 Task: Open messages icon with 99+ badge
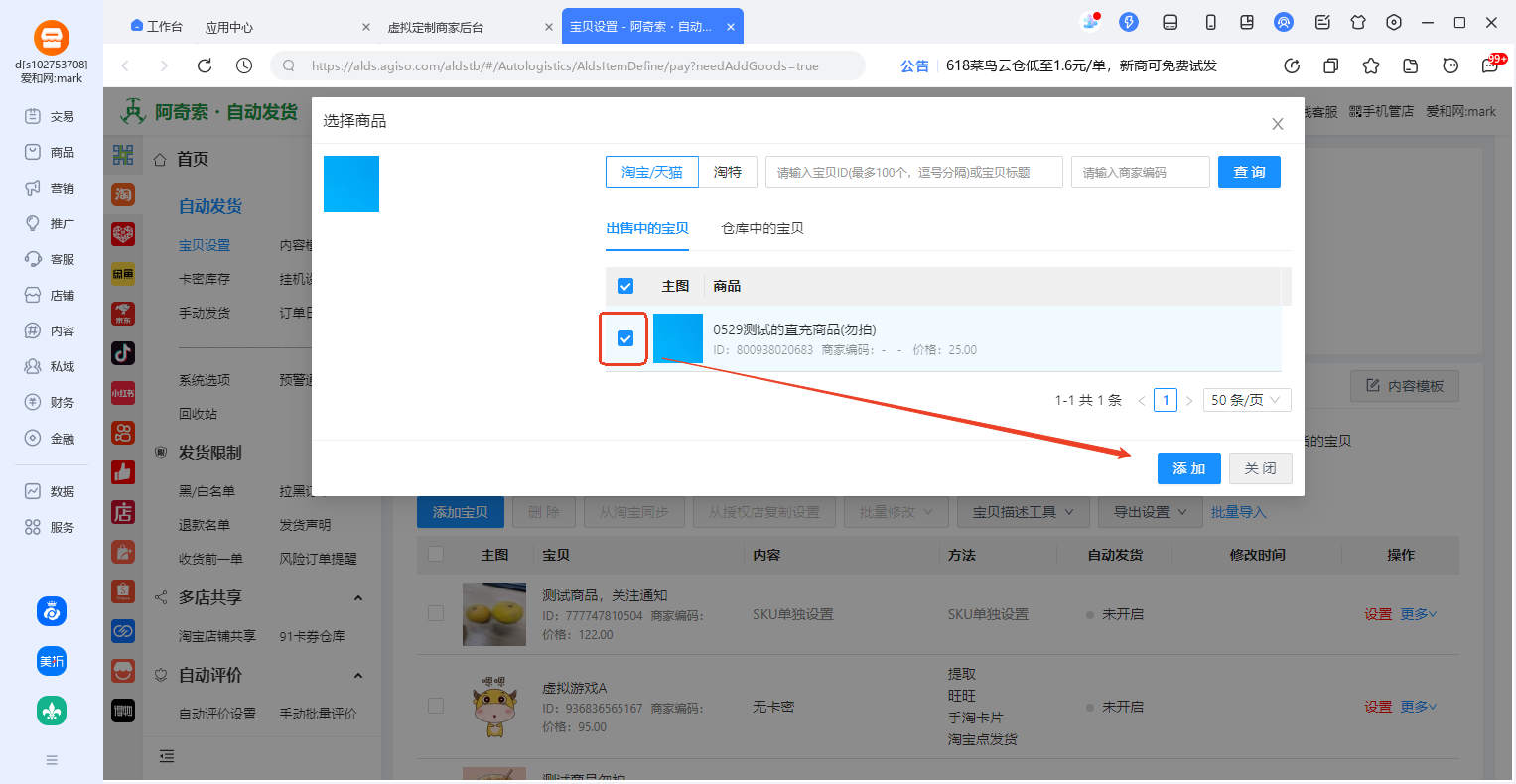tap(1491, 65)
